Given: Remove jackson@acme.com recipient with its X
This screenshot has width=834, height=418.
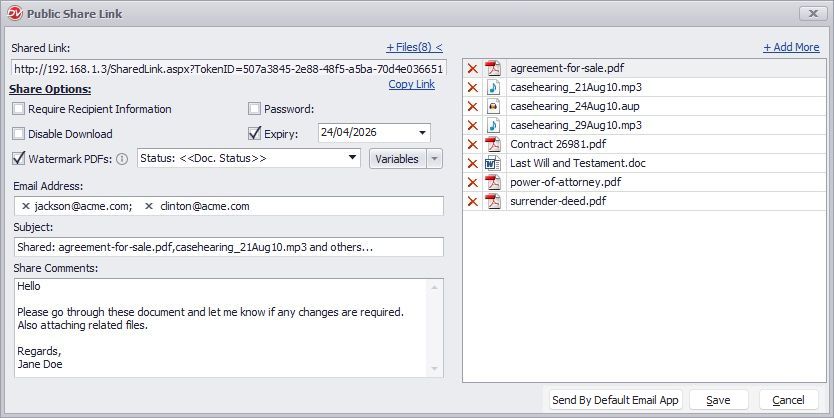Looking at the screenshot, I should coord(26,206).
